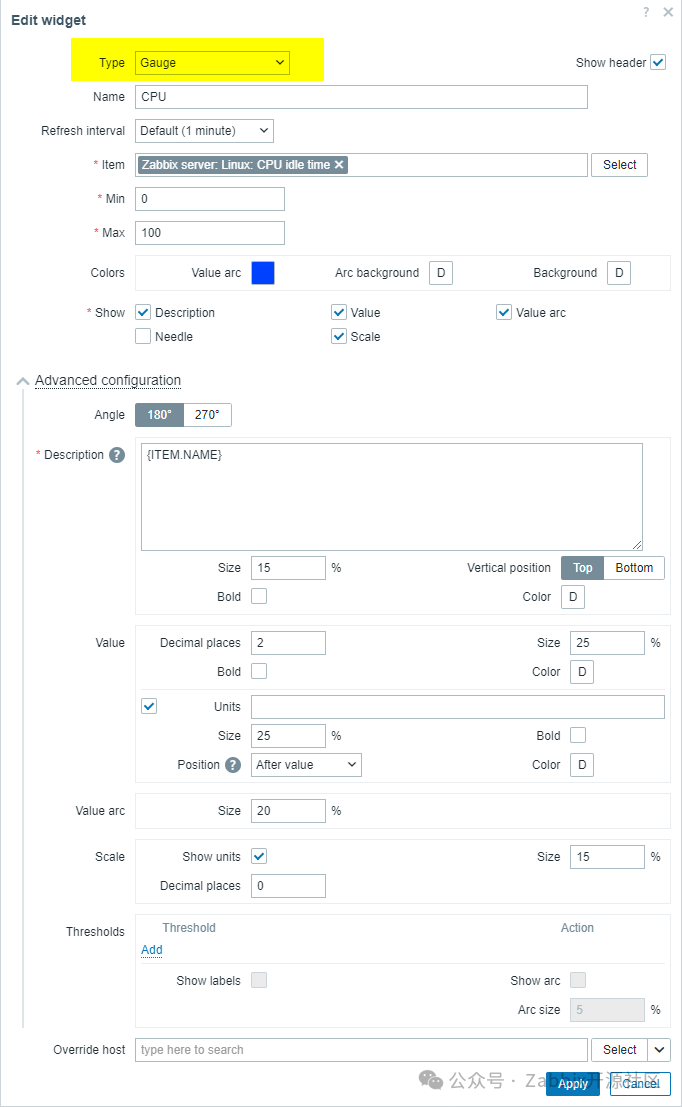The width and height of the screenshot is (682, 1107).
Task: Open the blue Value arc color picker
Action: (263, 273)
